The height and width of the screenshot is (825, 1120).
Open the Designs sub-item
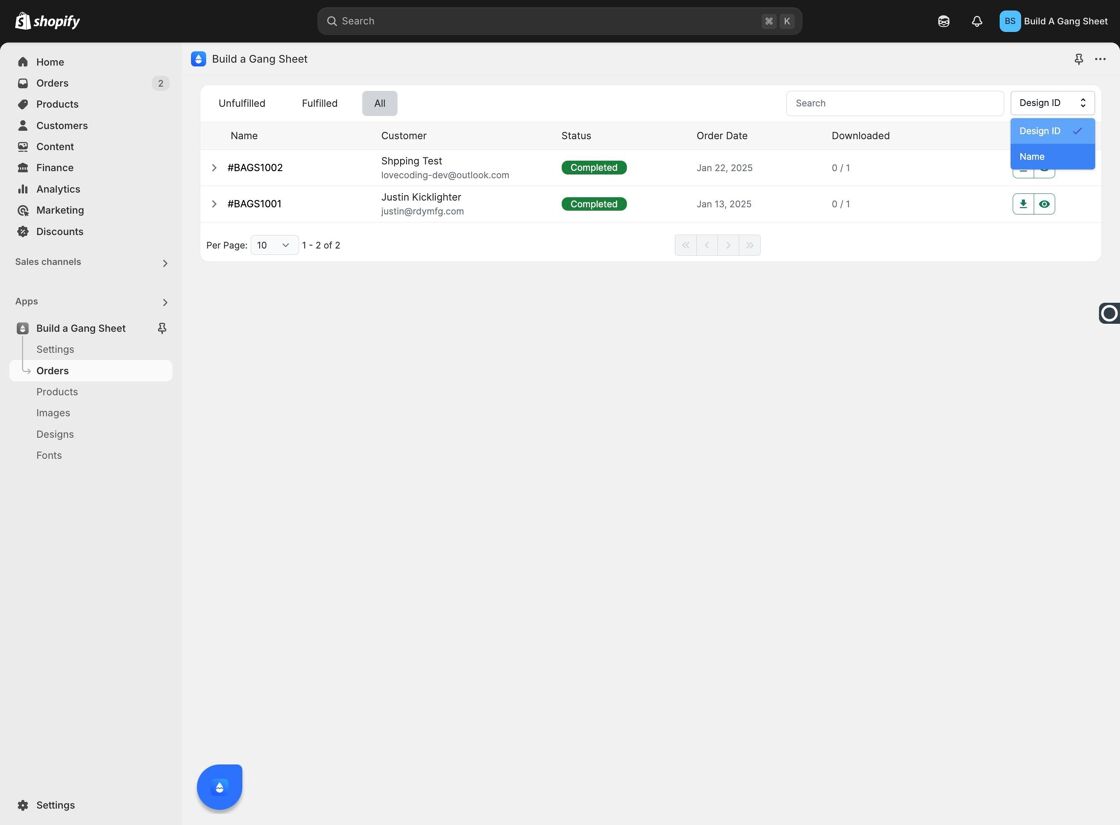(x=55, y=434)
